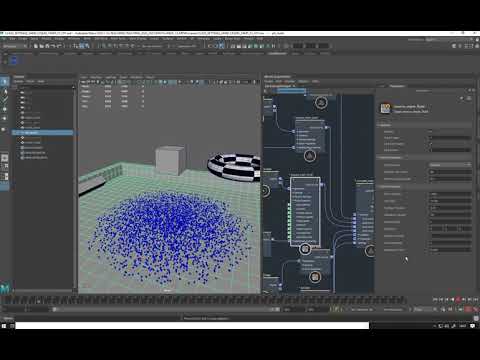Viewport: 480px width, 360px height.
Task: Select the checkered torus in the viewport
Action: click(234, 167)
